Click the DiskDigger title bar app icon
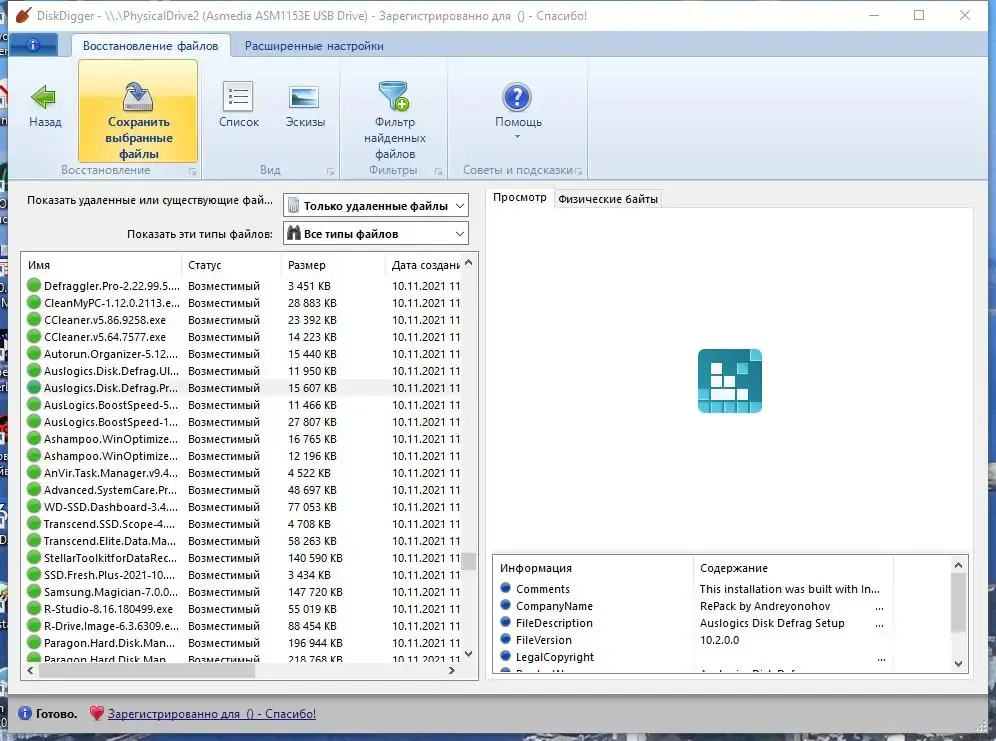 pyautogui.click(x=23, y=15)
